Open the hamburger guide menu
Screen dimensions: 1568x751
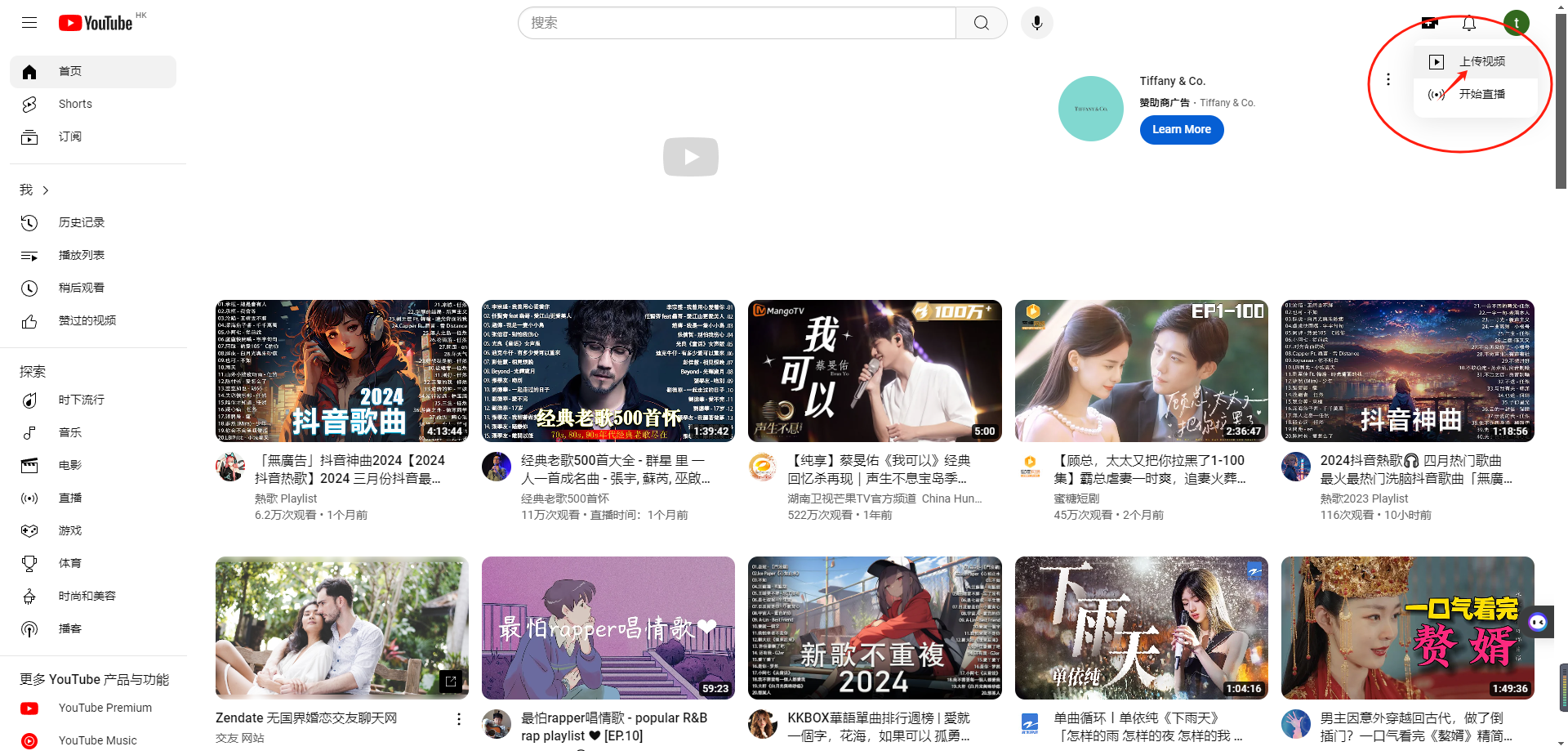pos(29,23)
